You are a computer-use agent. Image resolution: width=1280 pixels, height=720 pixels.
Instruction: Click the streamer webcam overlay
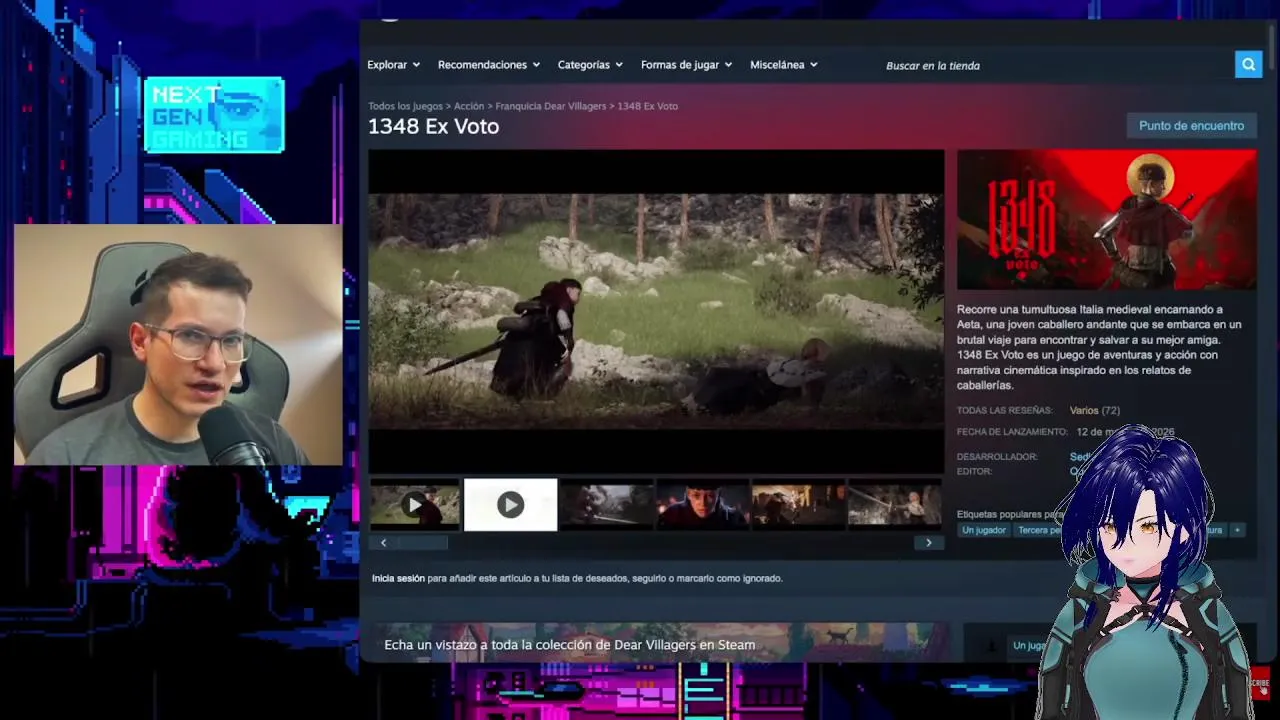(x=178, y=345)
